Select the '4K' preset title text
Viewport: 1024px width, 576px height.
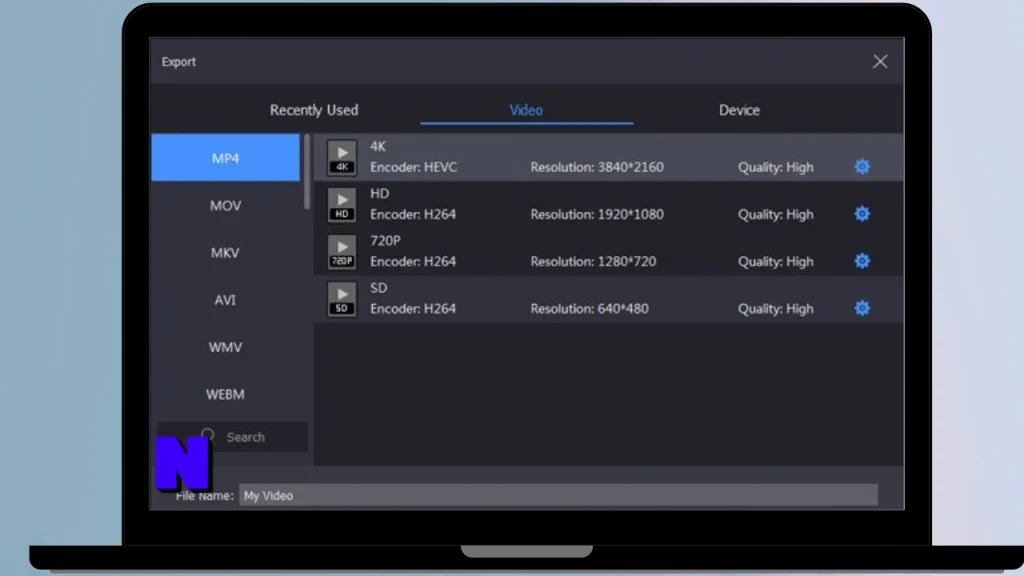point(378,146)
